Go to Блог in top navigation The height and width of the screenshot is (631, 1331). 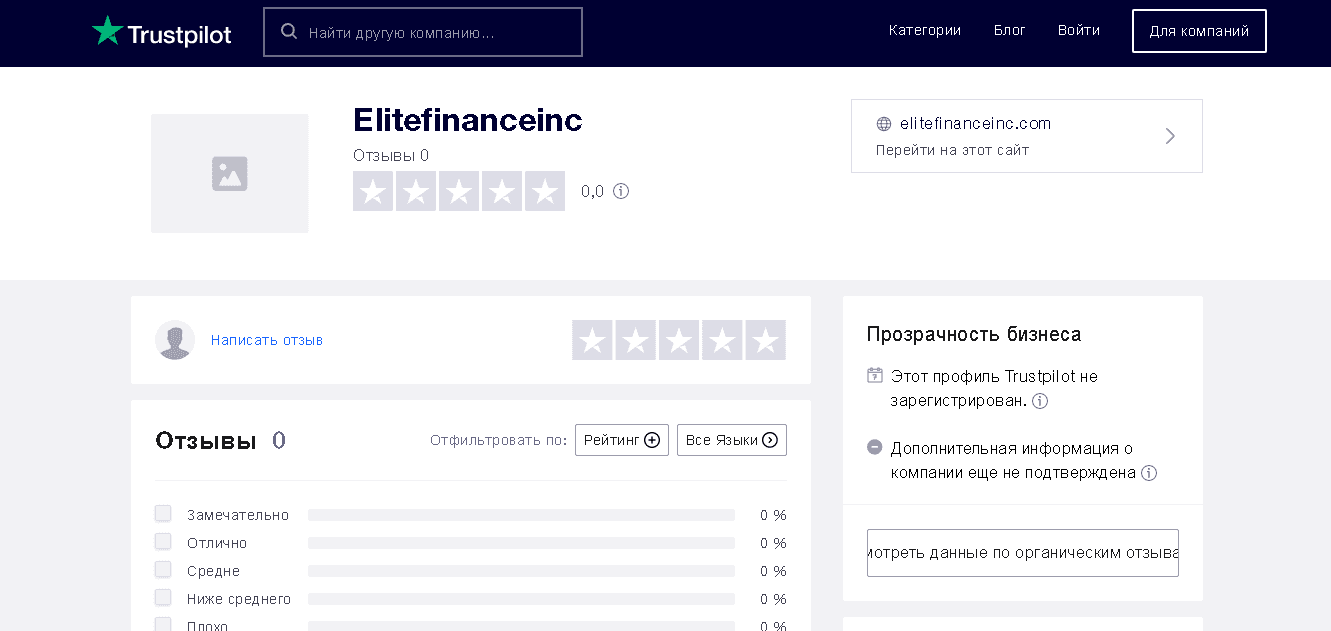click(1009, 31)
